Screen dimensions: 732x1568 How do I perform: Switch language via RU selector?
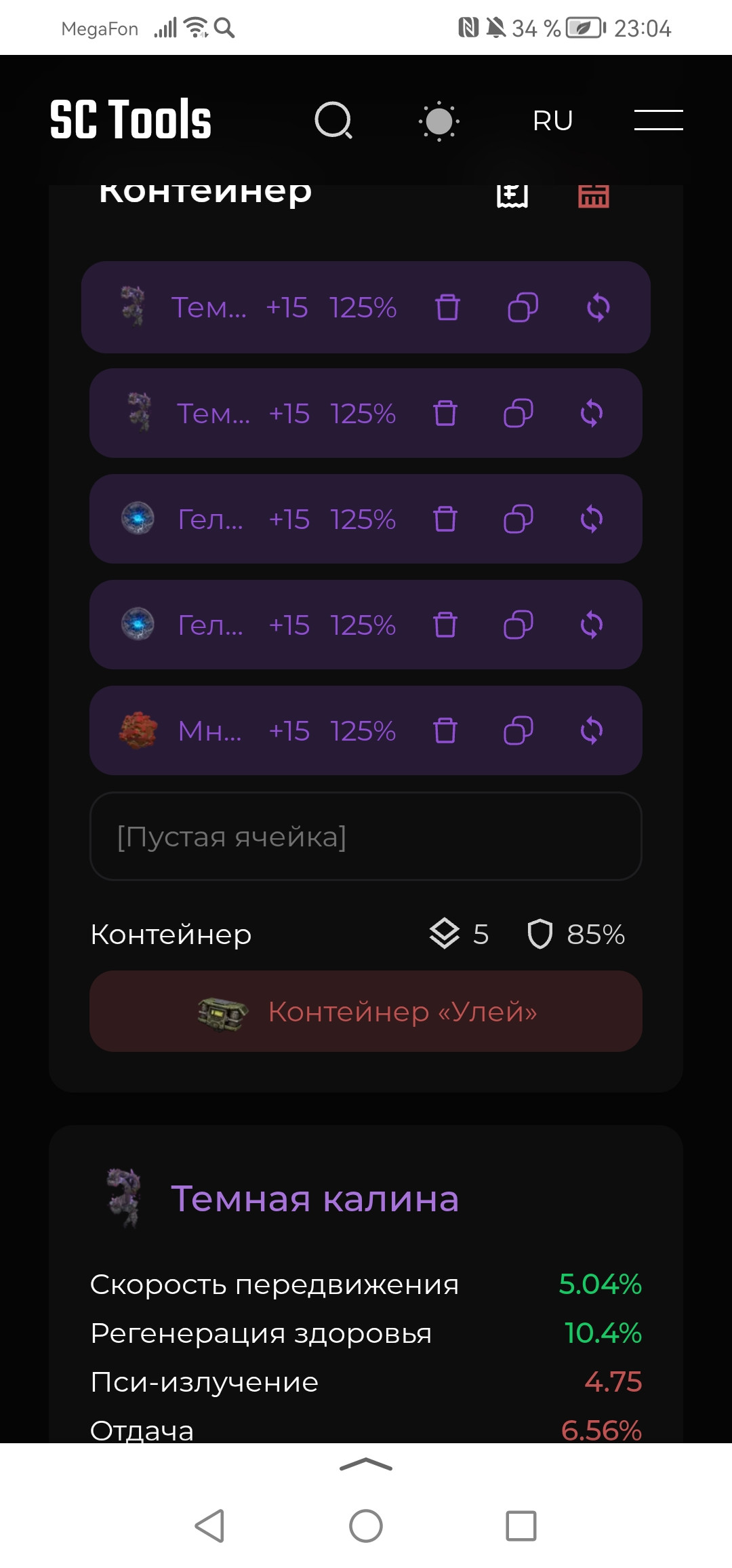coord(553,121)
